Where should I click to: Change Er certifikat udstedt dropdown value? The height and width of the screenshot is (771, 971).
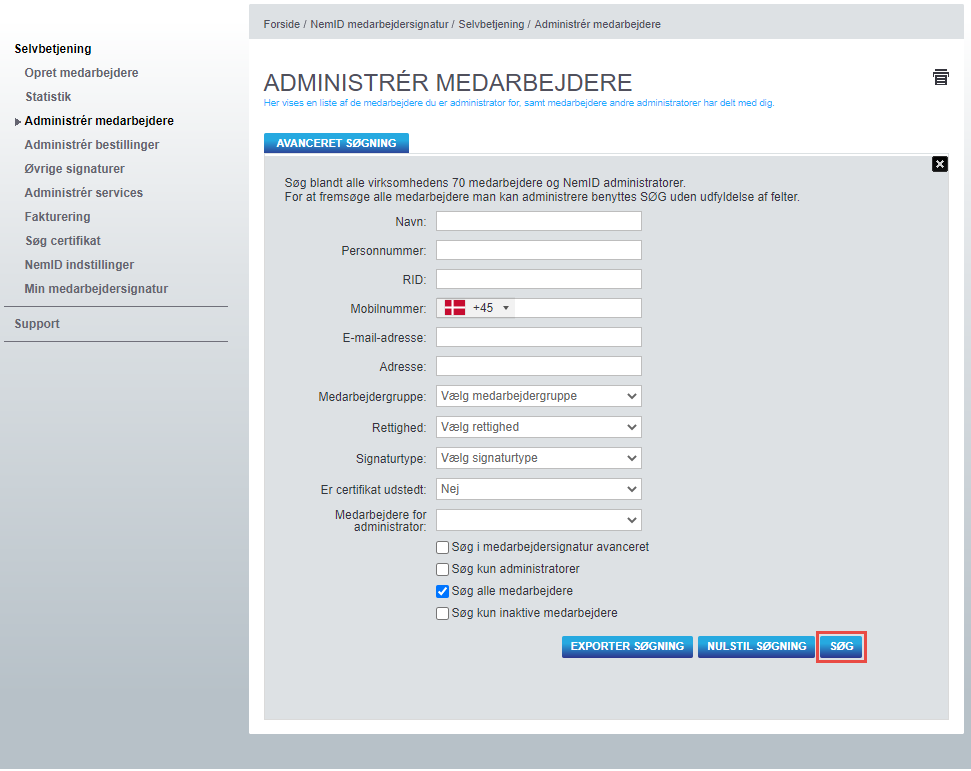pos(538,489)
